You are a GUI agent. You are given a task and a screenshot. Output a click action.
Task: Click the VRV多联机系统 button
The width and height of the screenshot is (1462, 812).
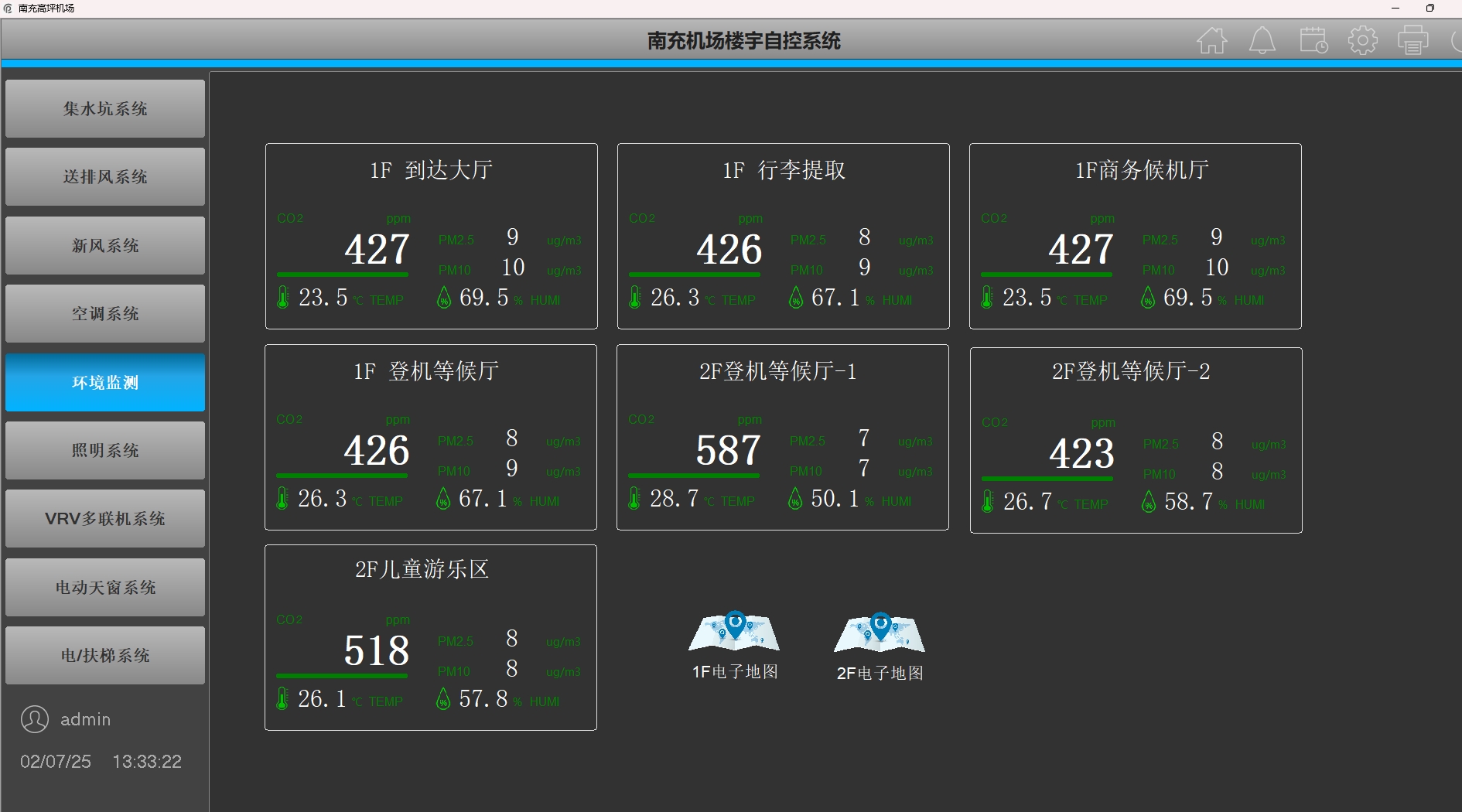[x=105, y=519]
